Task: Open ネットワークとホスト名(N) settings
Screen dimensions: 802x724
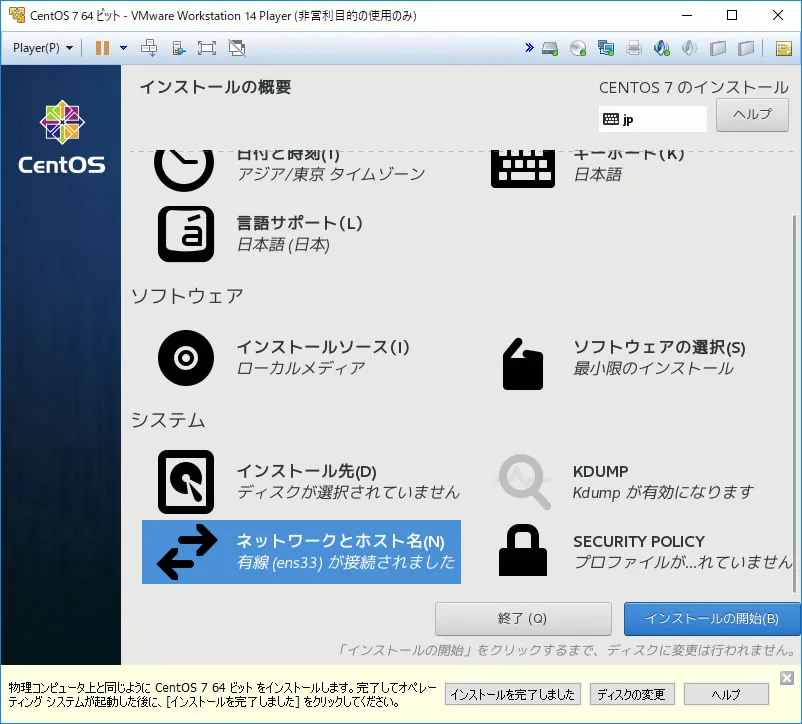Action: 340,541
